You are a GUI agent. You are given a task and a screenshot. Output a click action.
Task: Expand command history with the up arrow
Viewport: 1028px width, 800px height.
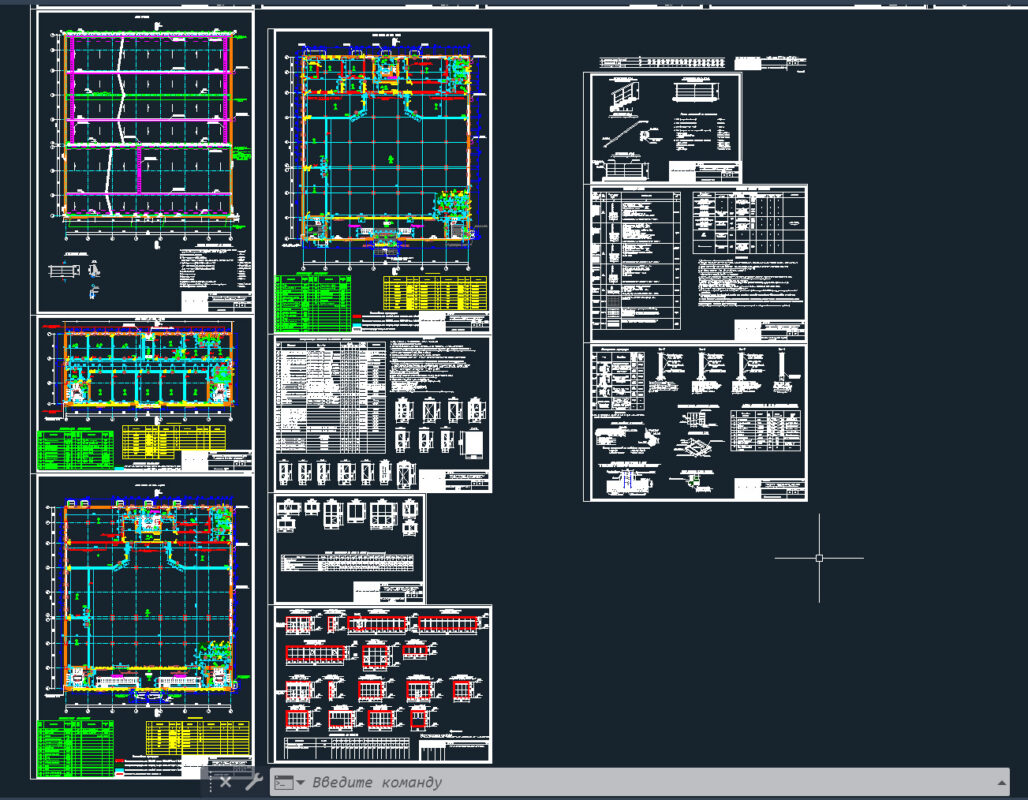pyautogui.click(x=1002, y=782)
